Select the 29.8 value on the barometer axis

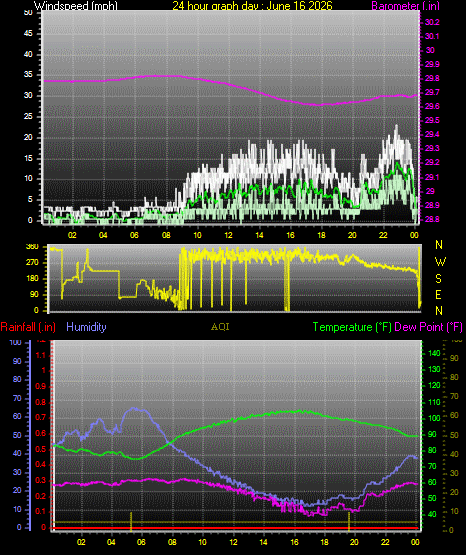click(432, 78)
